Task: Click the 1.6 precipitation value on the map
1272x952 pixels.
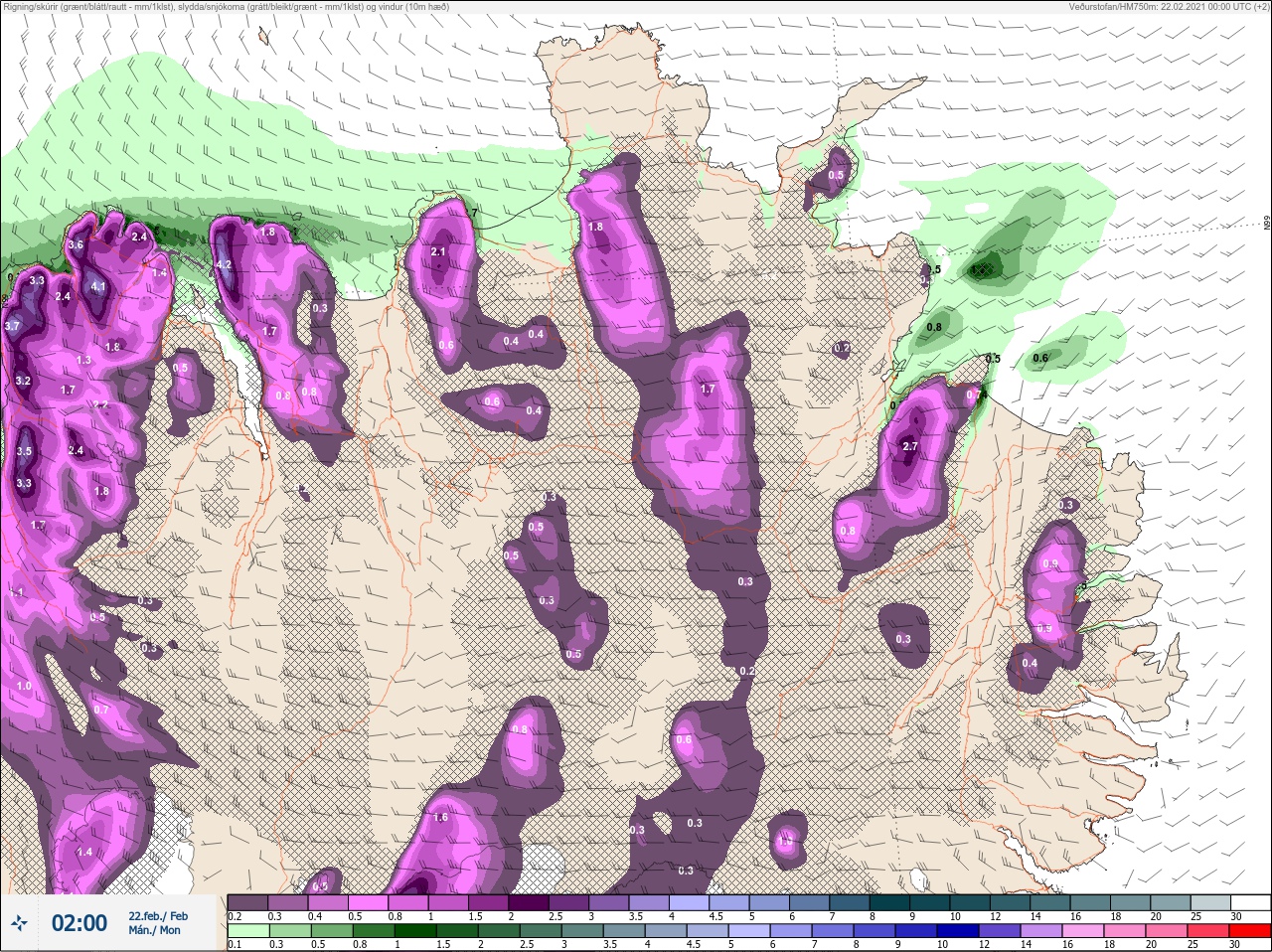Action: pos(441,818)
